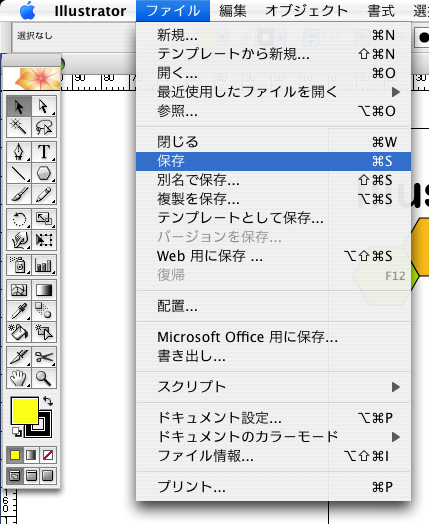Choose プリント... menu item

273,487
